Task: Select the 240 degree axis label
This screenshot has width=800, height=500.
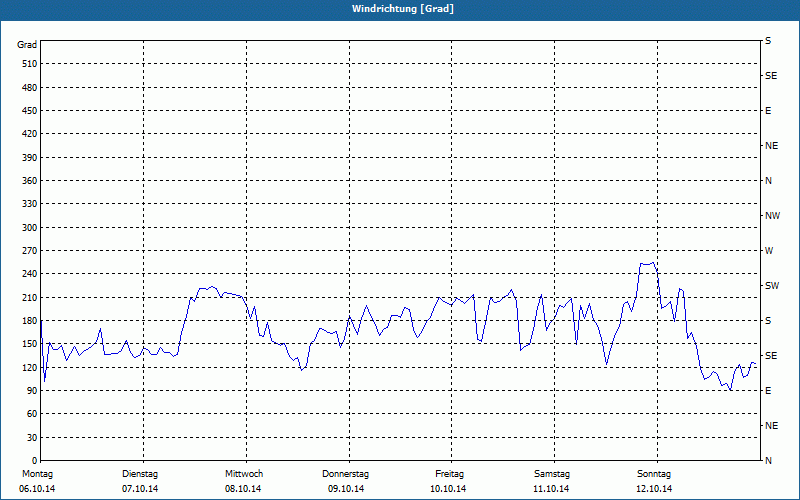Action: coord(30,274)
